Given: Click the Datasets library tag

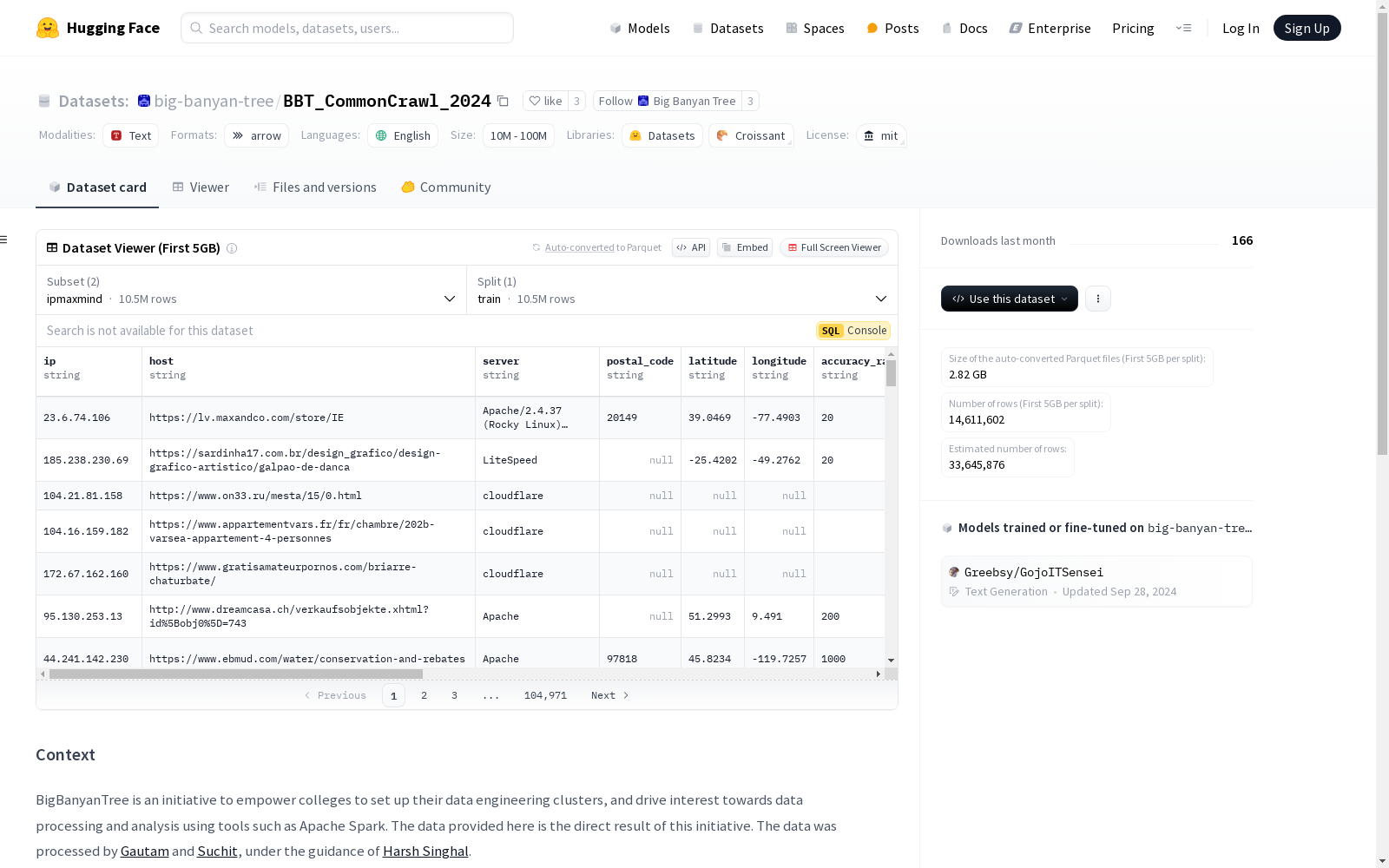Looking at the screenshot, I should (662, 135).
